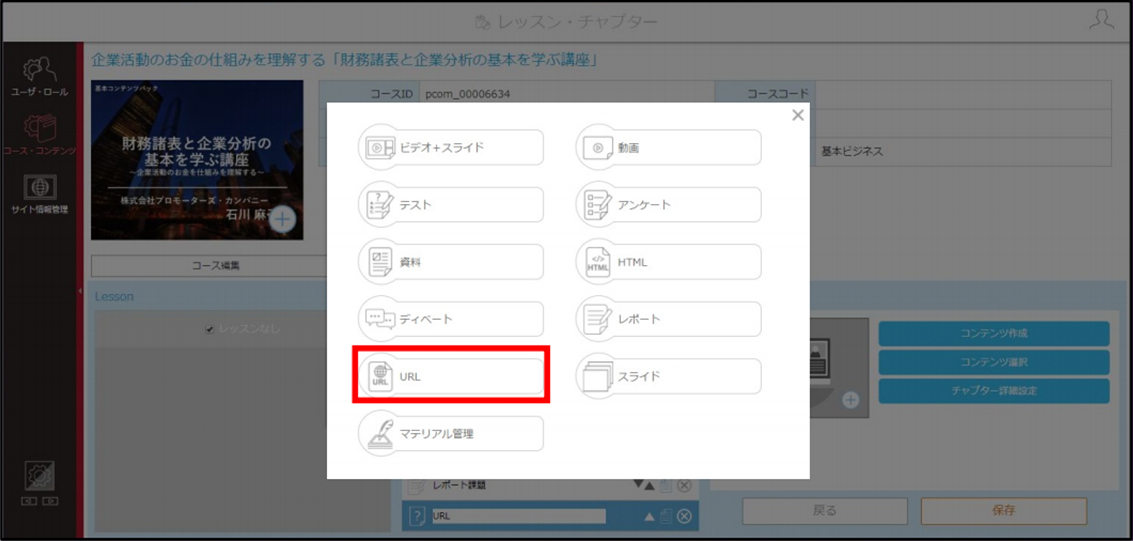Open サイト情報管理 in the sidebar
This screenshot has width=1133, height=541.
tap(40, 194)
